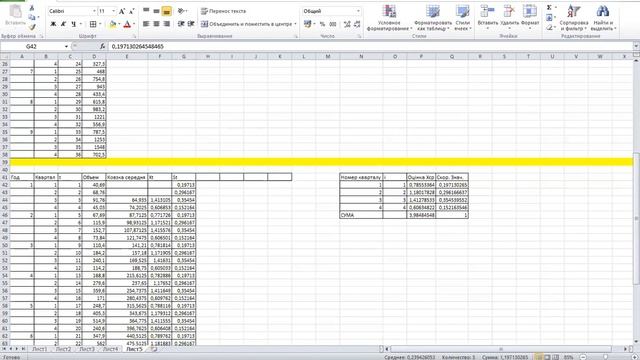Open the Общий number format dropdown

[358, 11]
